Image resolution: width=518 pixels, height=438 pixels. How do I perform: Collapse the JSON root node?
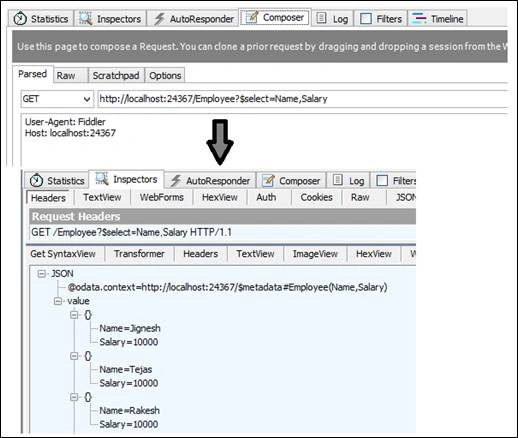41,274
